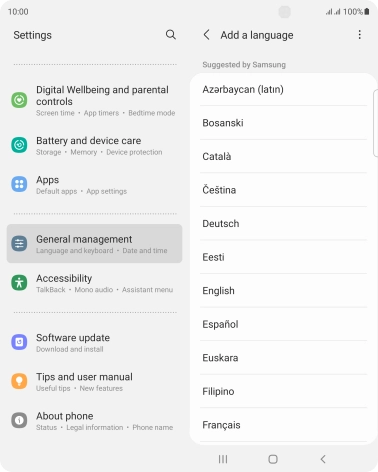Open the three-dot more options menu
378x472 pixels.
[359, 35]
